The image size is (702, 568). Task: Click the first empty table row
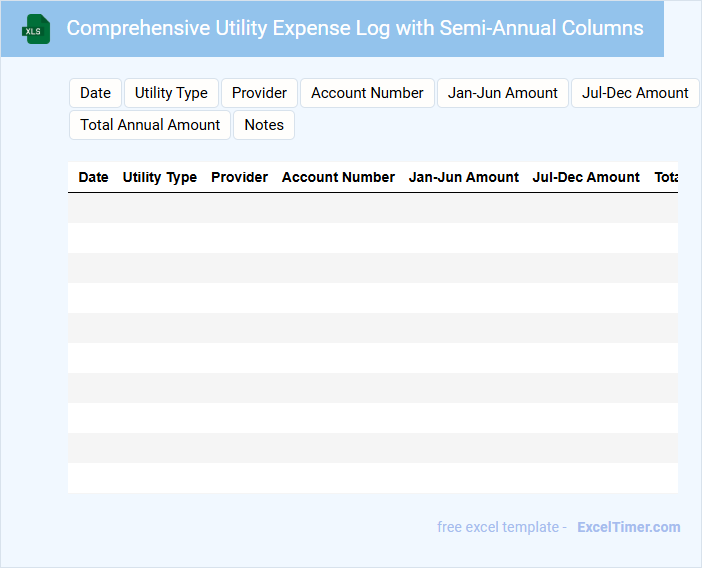[x=372, y=208]
